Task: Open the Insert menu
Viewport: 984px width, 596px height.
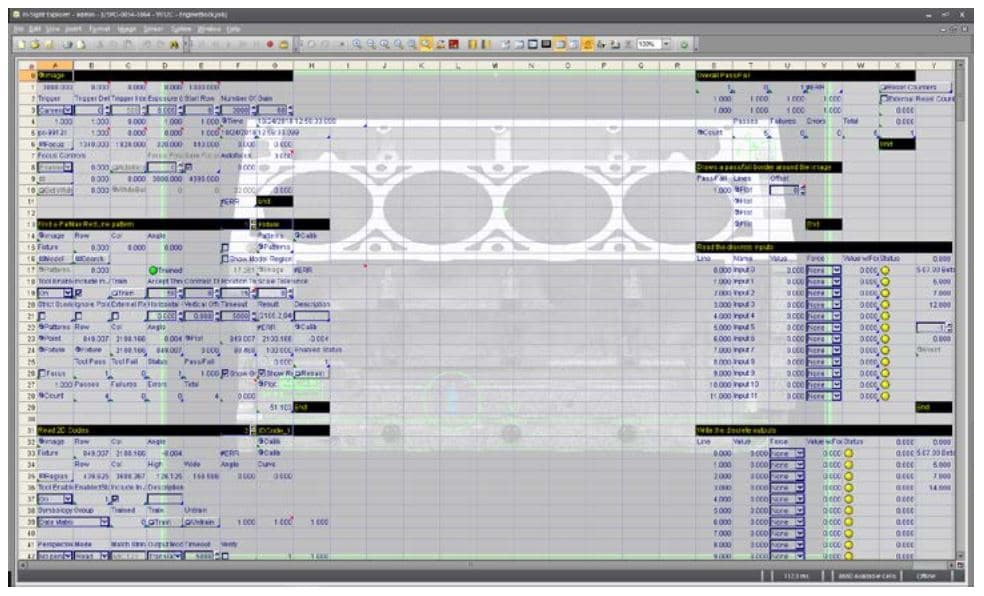Action: click(x=73, y=29)
